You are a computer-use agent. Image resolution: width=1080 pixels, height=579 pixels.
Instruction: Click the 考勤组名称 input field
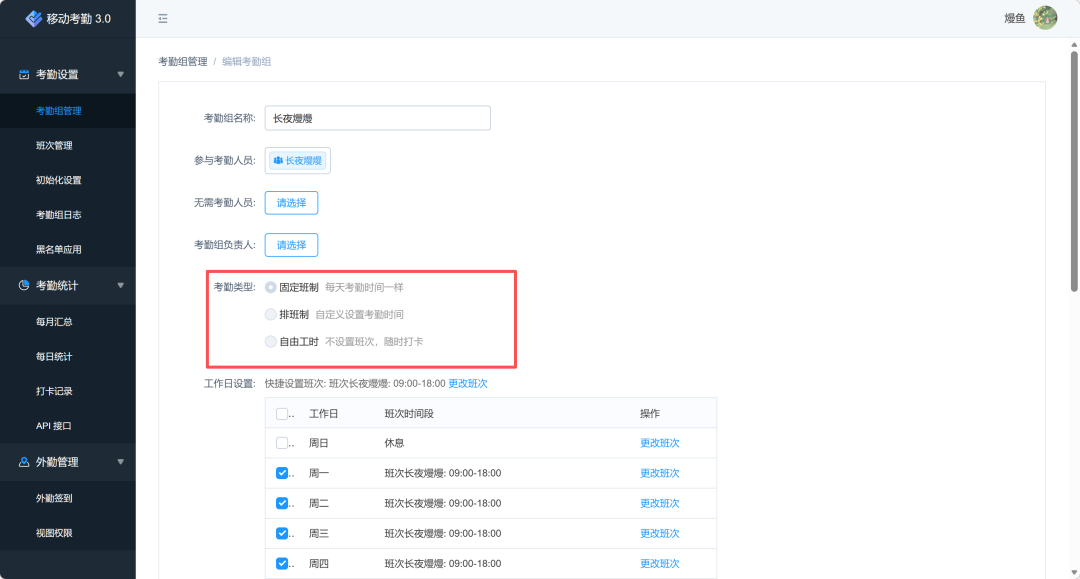(377, 118)
